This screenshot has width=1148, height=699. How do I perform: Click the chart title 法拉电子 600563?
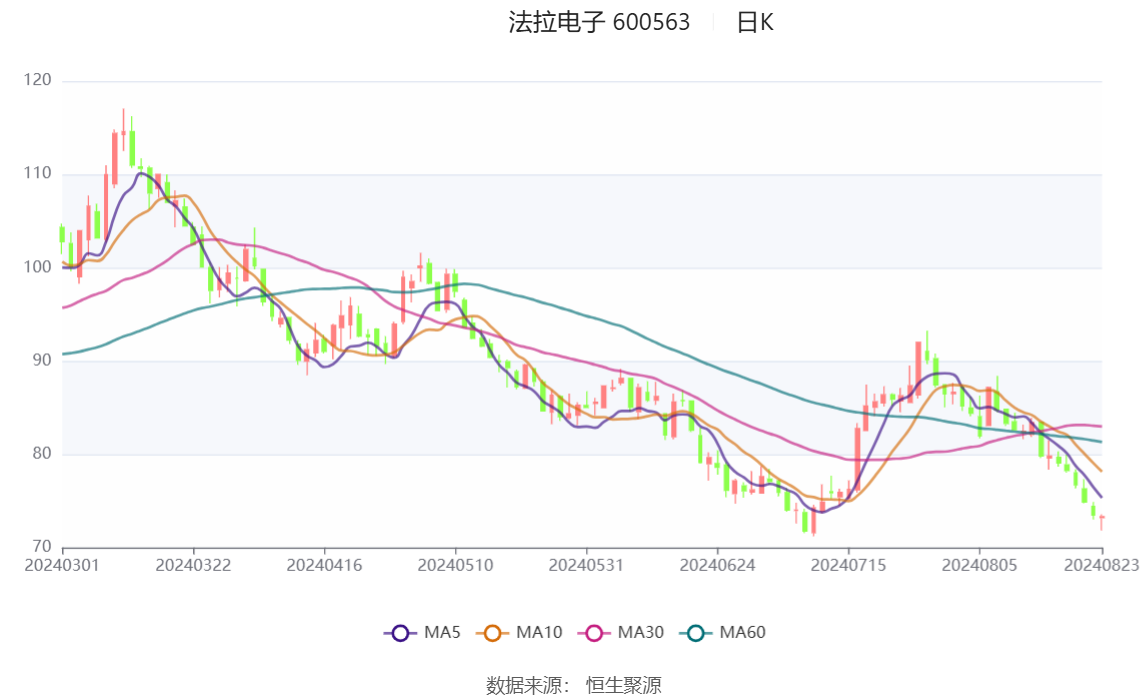[x=599, y=23]
